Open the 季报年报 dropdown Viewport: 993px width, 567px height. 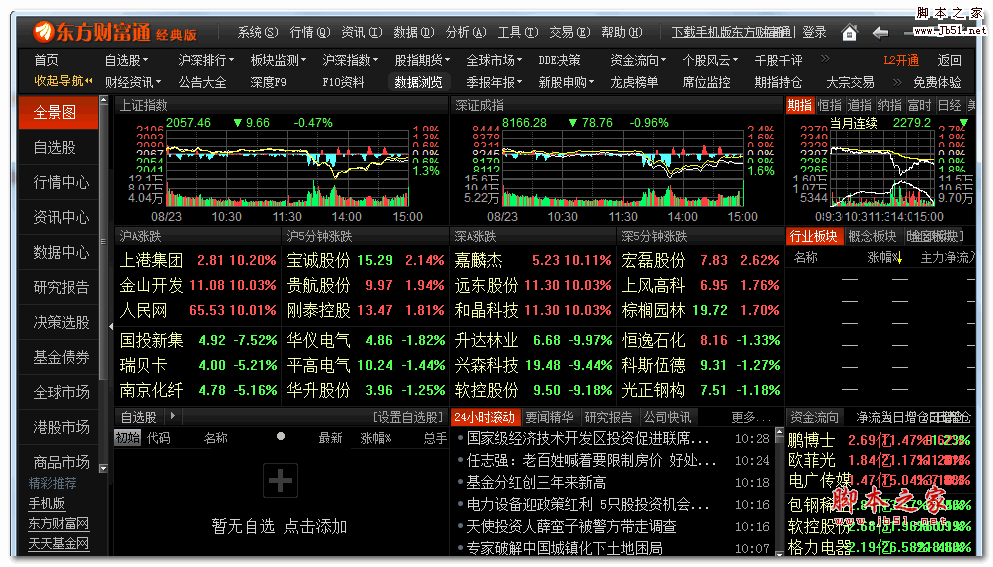coord(495,82)
